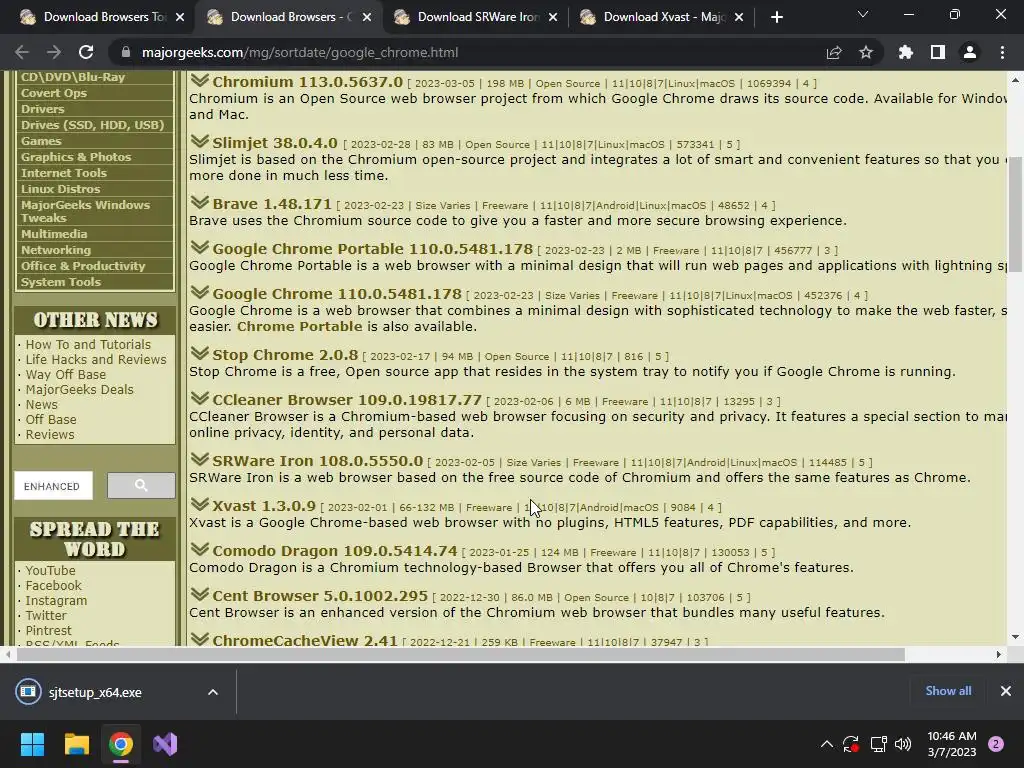Visit the YouTube link under Spread the Word
This screenshot has width=1024, height=768.
click(x=50, y=570)
